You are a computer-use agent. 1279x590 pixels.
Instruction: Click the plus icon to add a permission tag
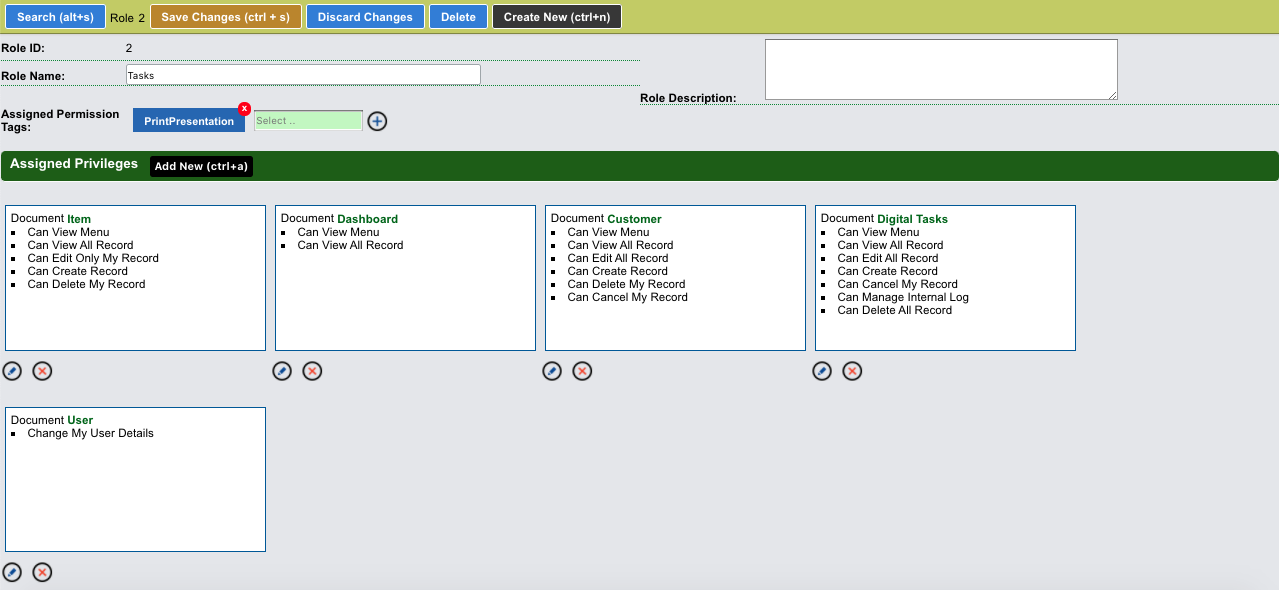pos(377,120)
